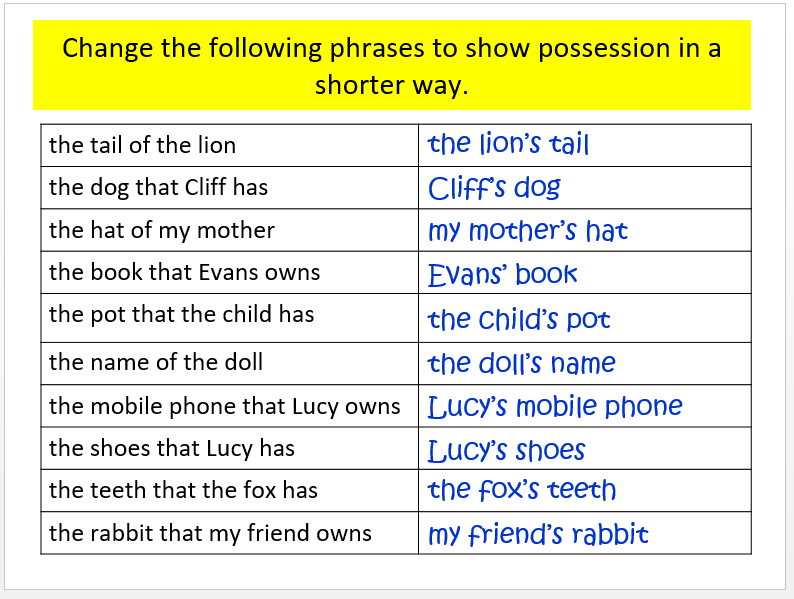Click the answer 'the child's pot'
Image resolution: width=794 pixels, height=599 pixels.
(x=518, y=320)
